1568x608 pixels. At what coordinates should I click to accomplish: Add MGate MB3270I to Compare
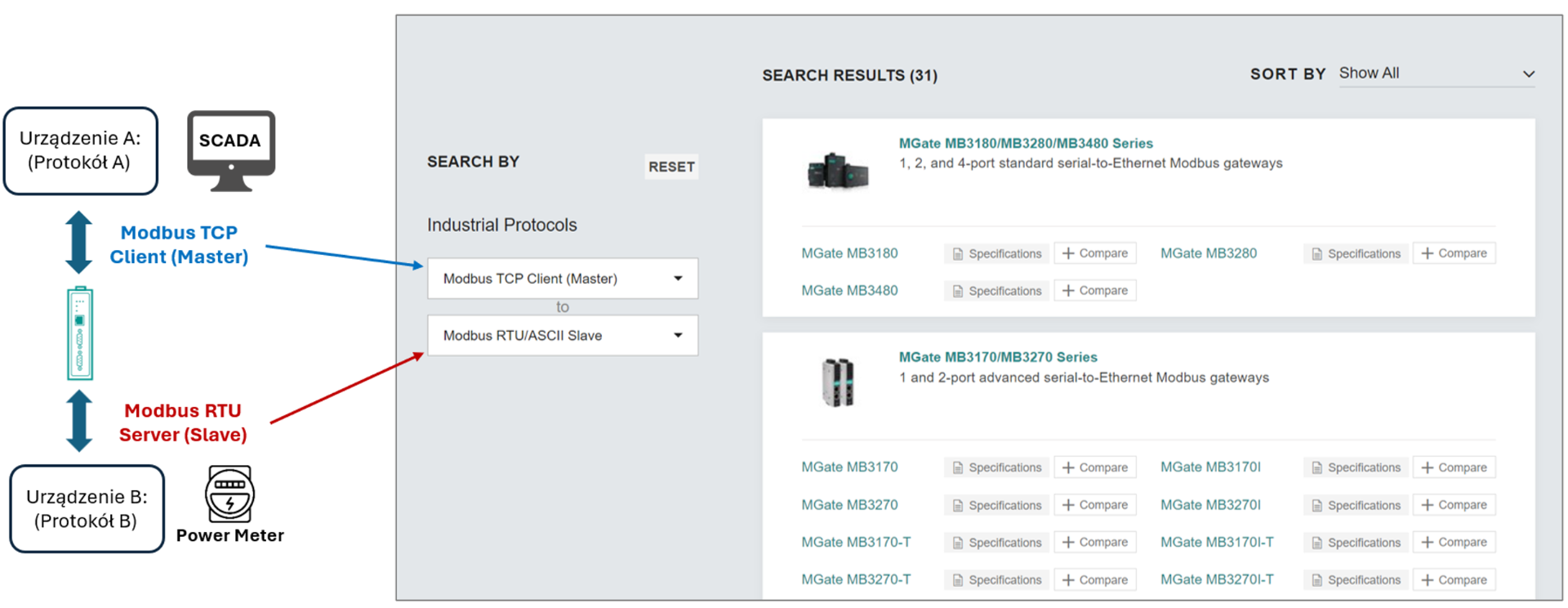click(1454, 505)
